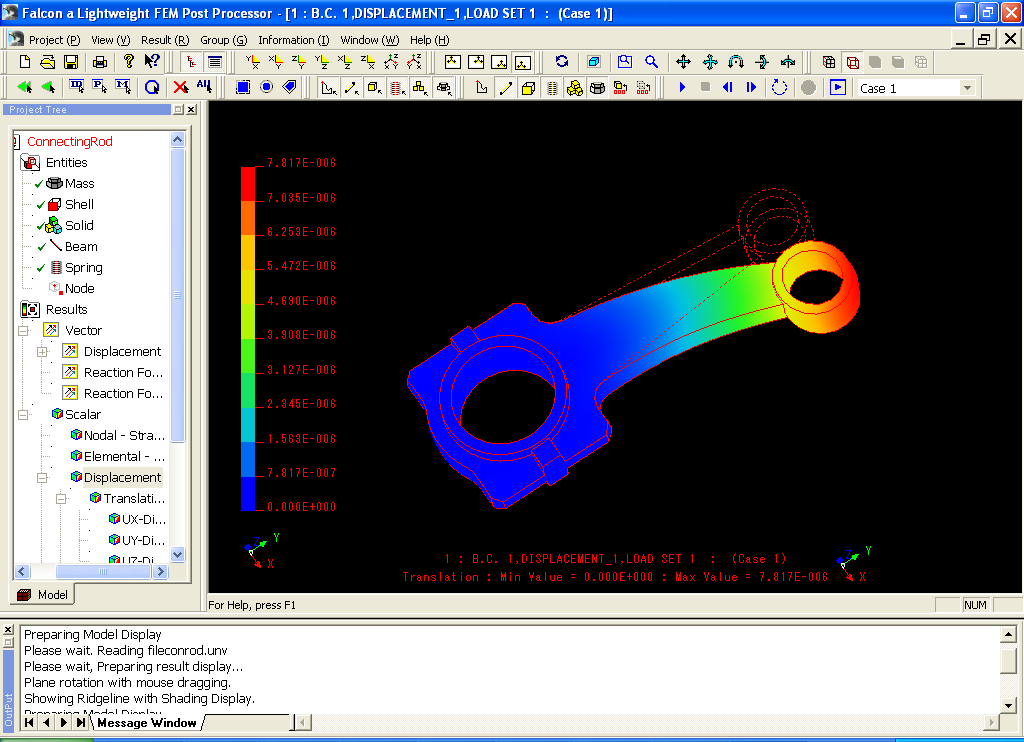Collapse the Scalar results node
Screen dimensions: 1024x742
(x=24, y=415)
